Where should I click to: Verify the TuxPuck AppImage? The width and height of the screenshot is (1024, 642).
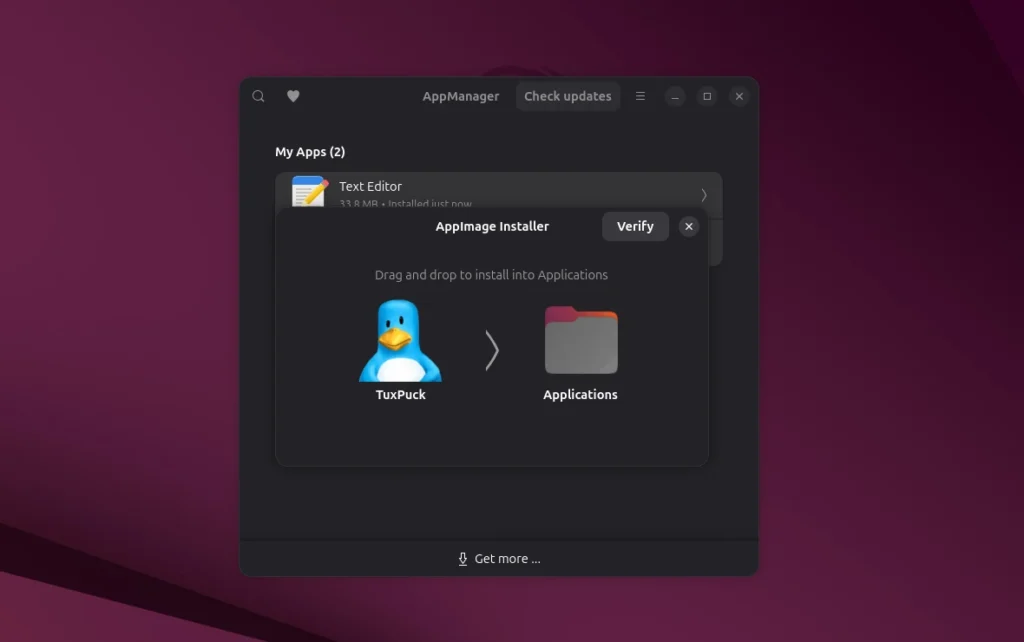[635, 226]
